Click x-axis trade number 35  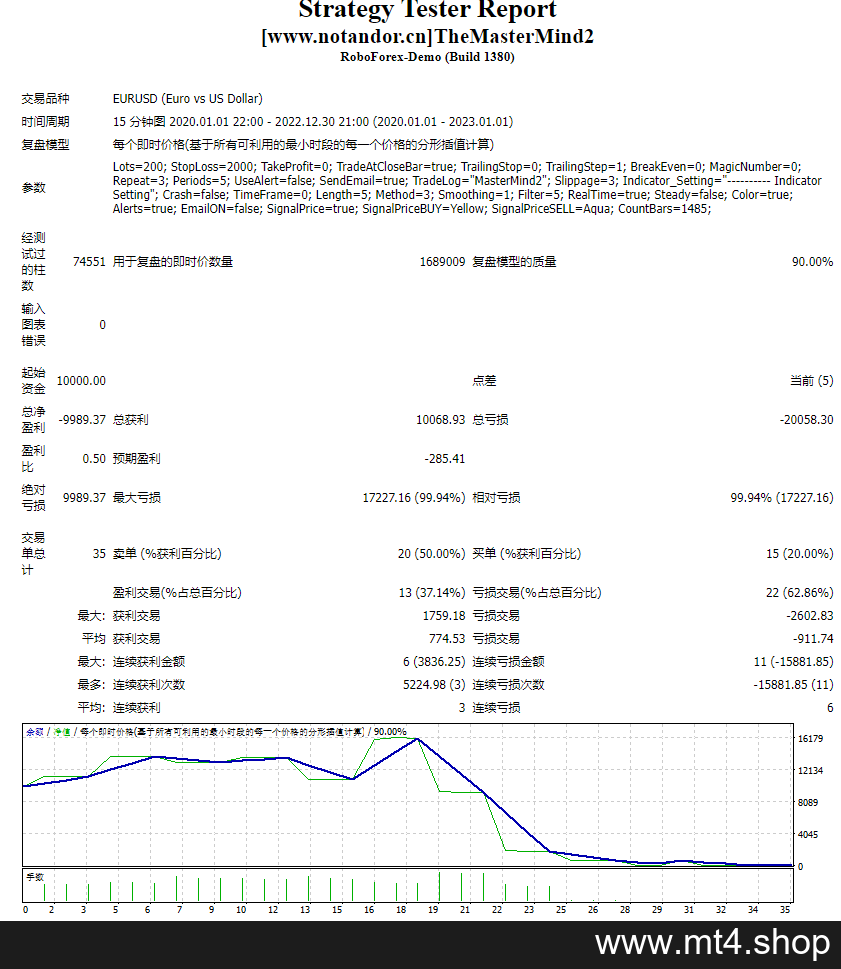click(785, 910)
